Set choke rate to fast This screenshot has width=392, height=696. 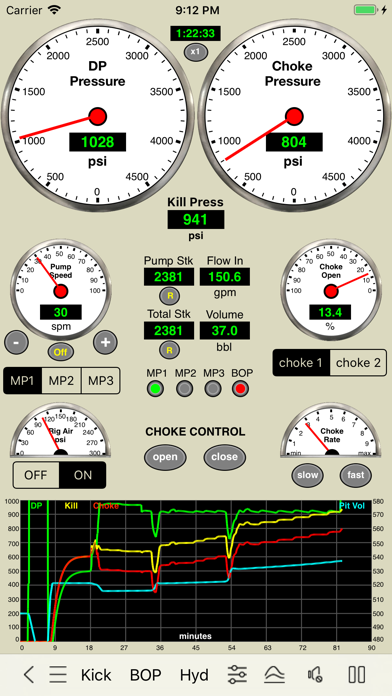click(x=356, y=475)
